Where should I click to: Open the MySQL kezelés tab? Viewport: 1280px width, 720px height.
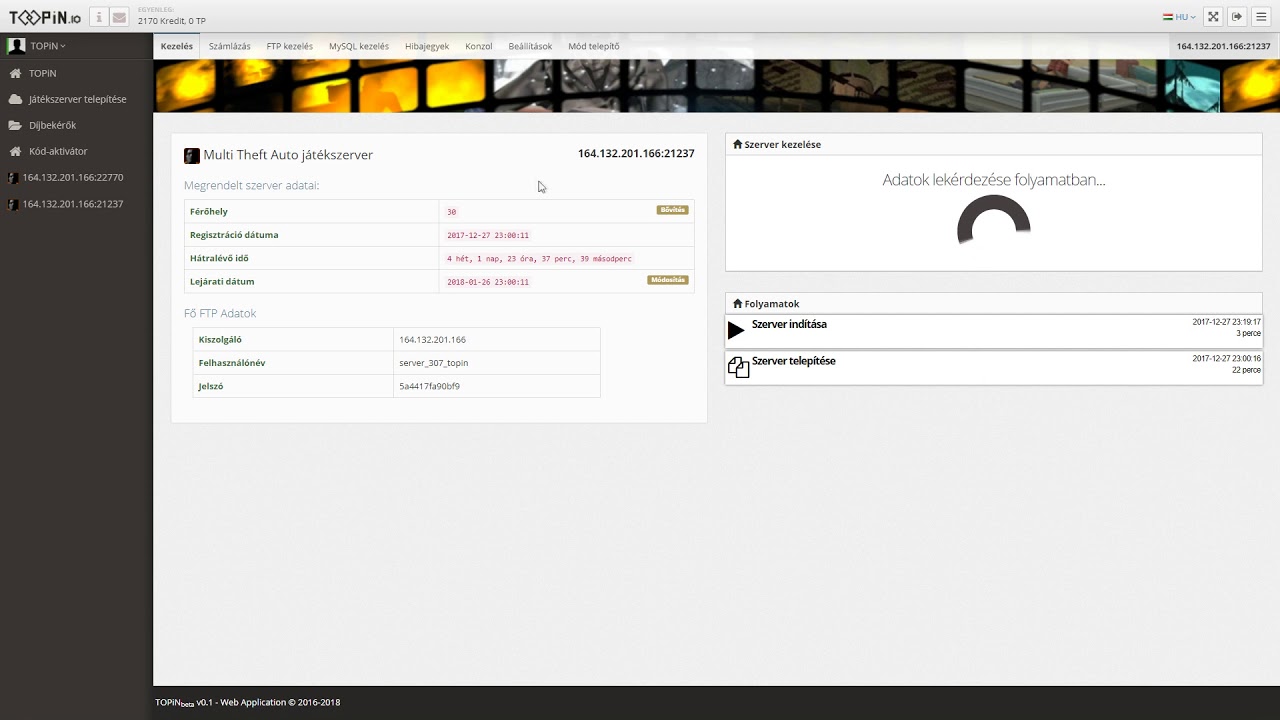[x=359, y=46]
